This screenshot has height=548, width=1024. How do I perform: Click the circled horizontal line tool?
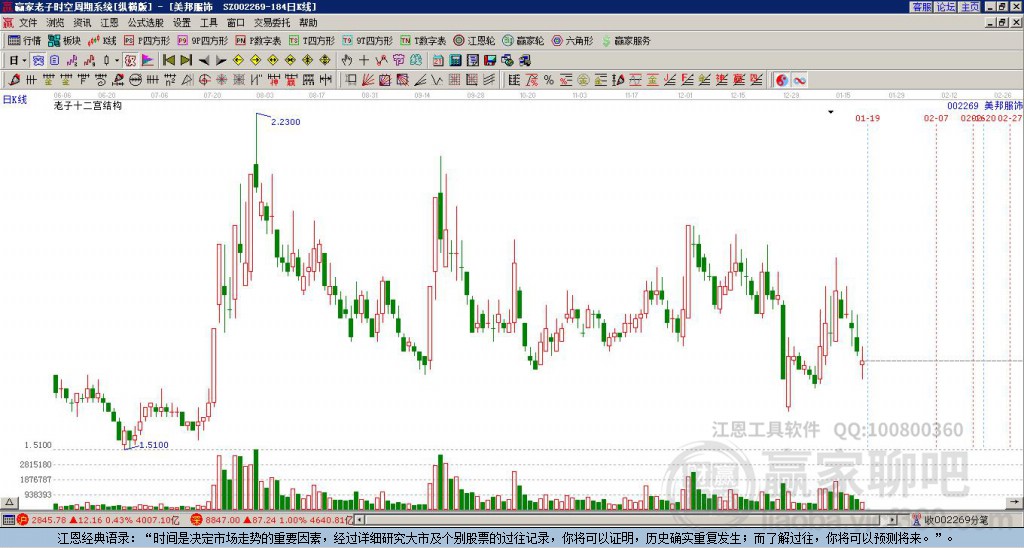pos(135,80)
